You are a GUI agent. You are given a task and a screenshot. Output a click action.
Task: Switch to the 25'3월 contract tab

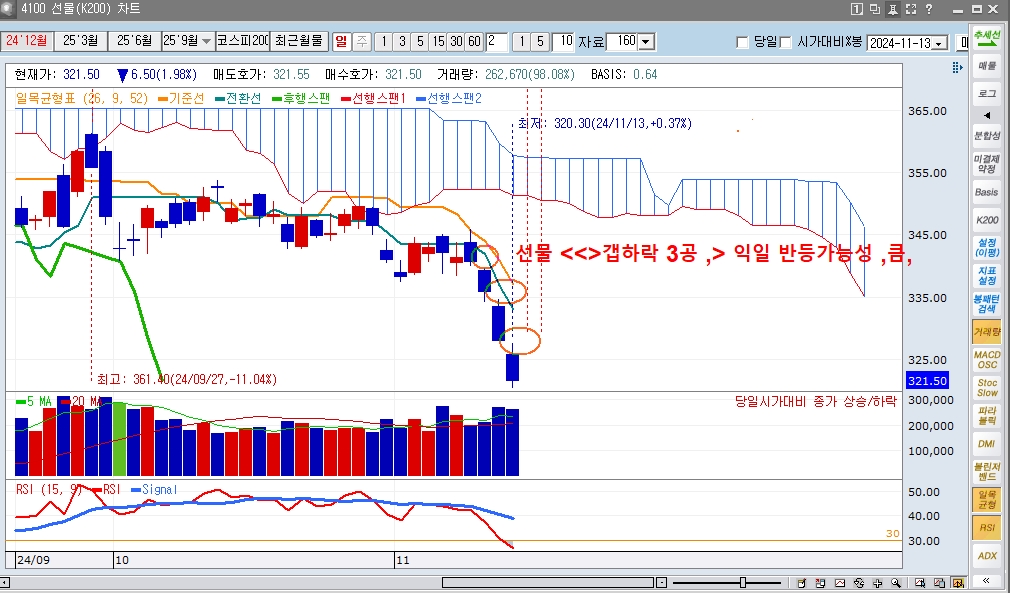pyautogui.click(x=80, y=41)
